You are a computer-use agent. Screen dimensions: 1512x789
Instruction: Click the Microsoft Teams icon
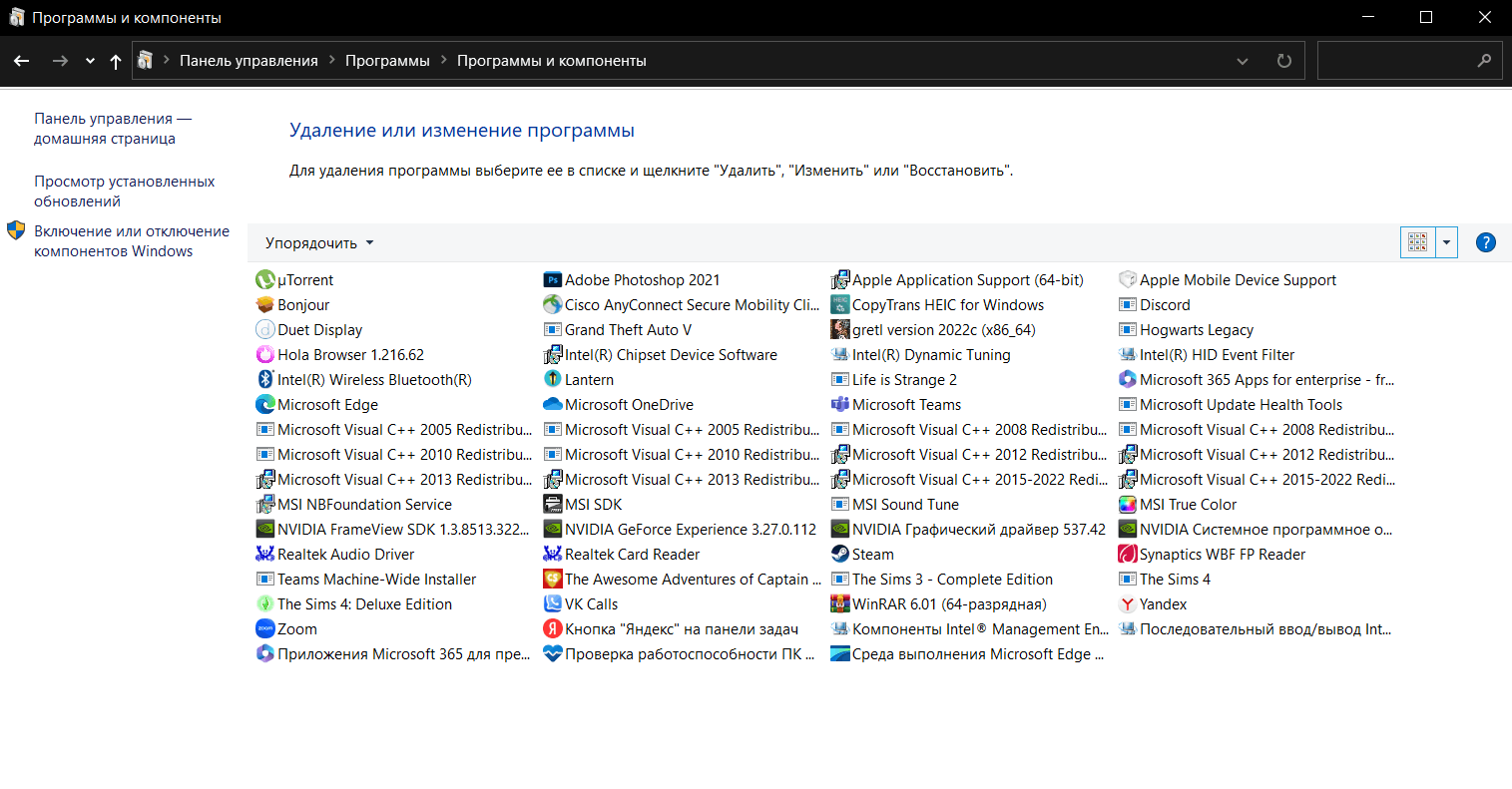pyautogui.click(x=839, y=405)
